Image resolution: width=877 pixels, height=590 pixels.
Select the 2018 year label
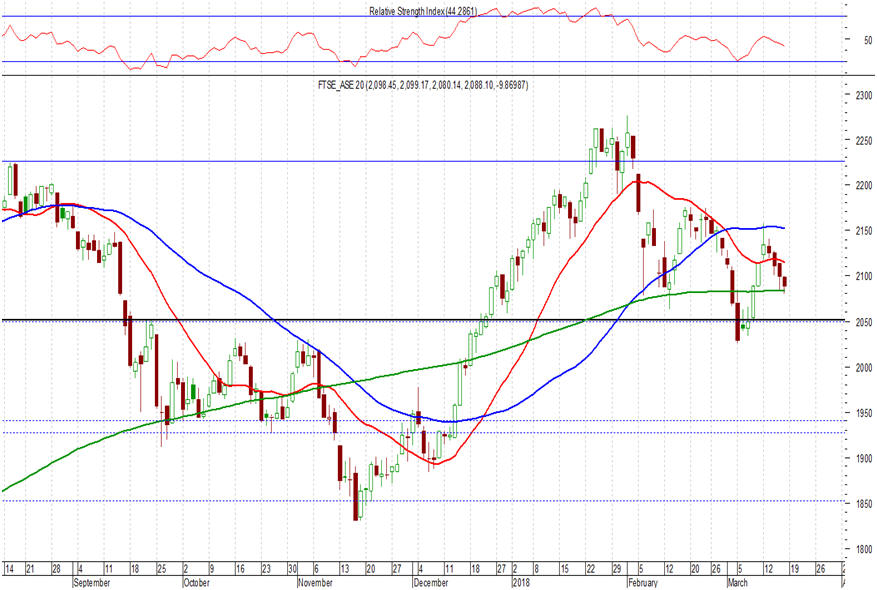coord(521,583)
